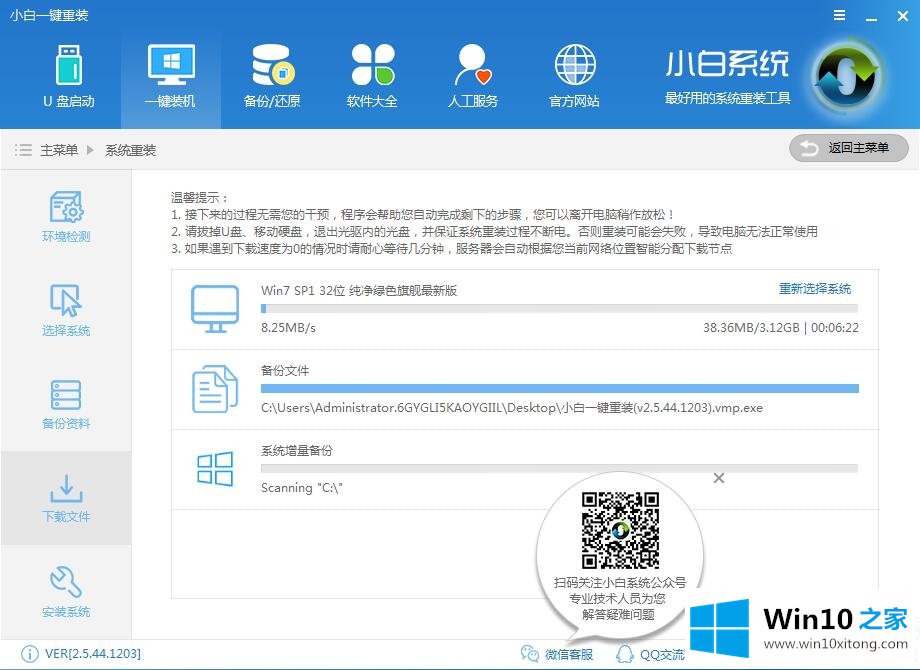Open the 备份/还原 tab
The image size is (920, 670).
click(272, 77)
